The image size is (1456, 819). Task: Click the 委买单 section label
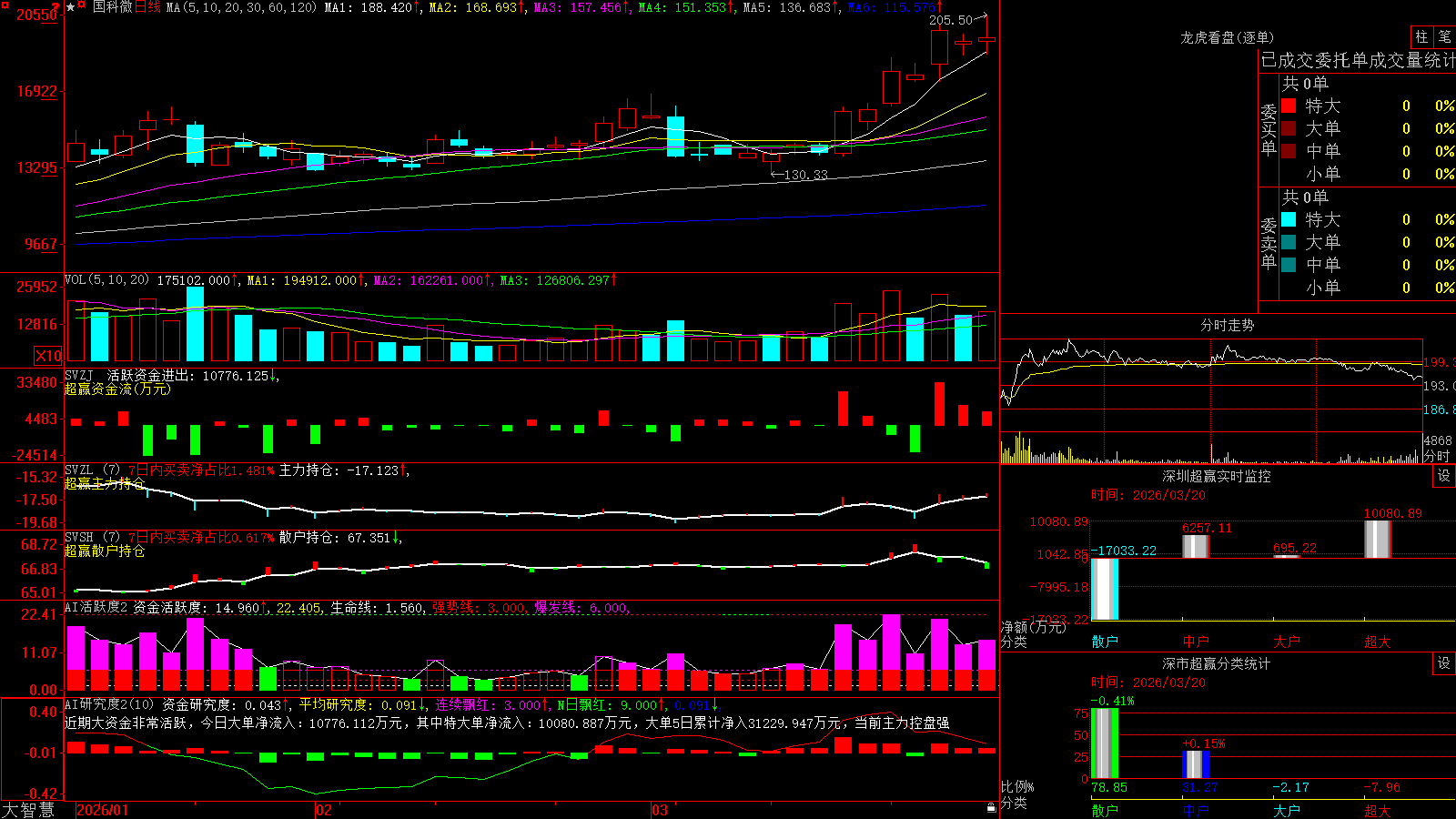1269,130
